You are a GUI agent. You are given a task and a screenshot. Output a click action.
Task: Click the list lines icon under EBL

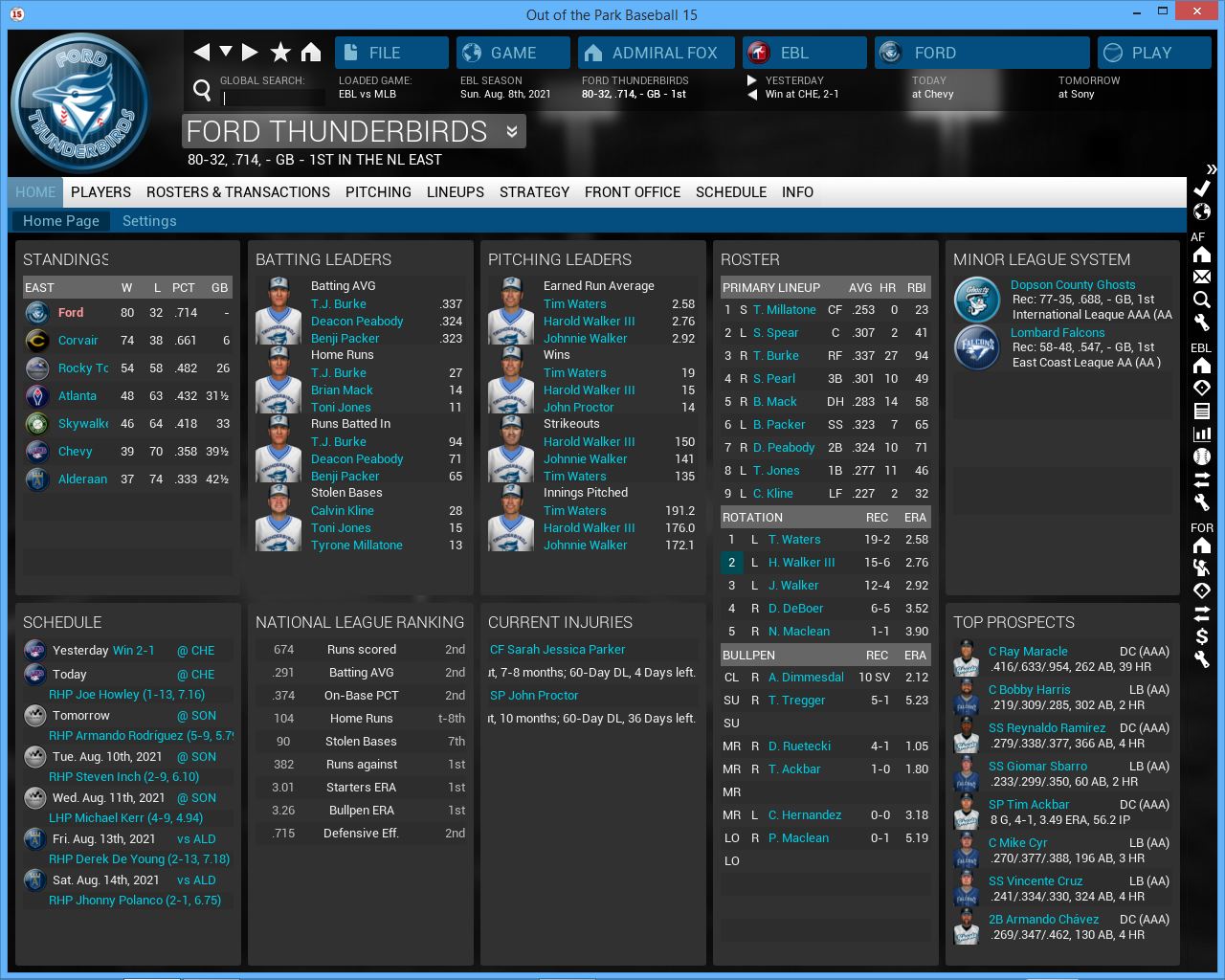(x=1202, y=411)
